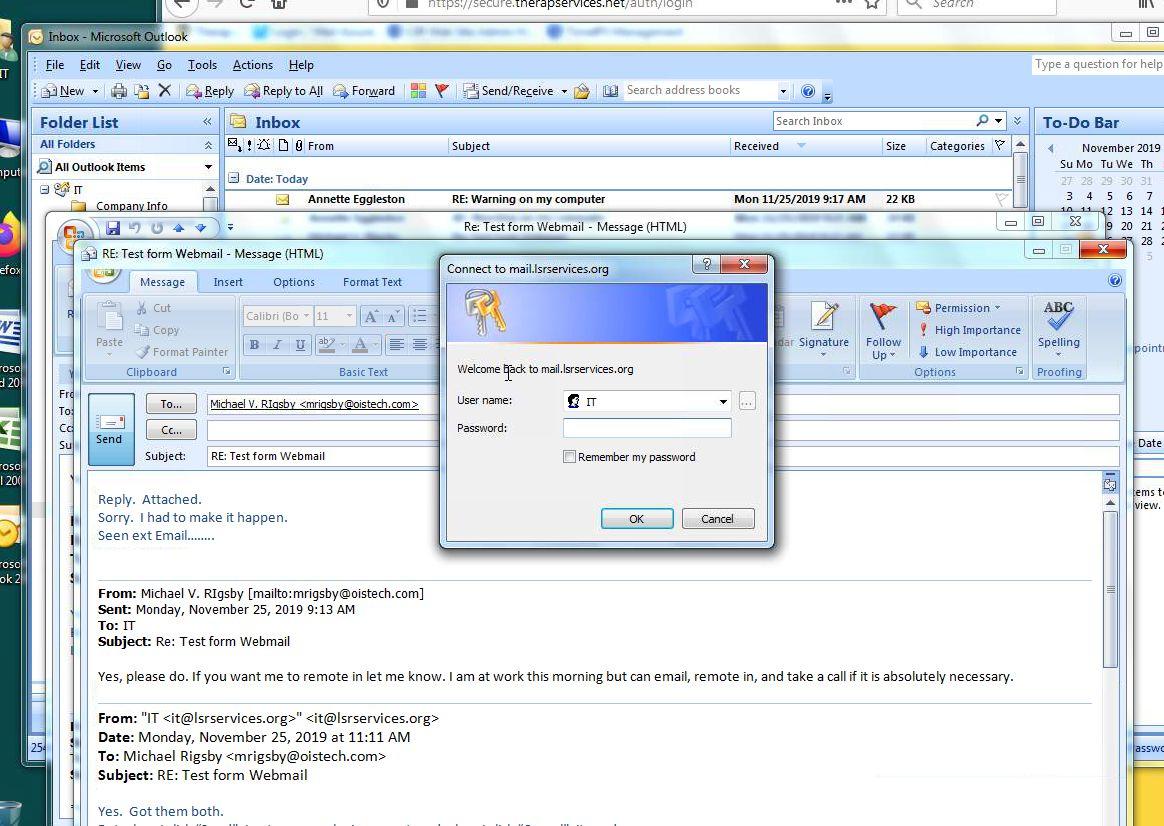The height and width of the screenshot is (826, 1164).
Task: Click the Forward button in Outlook toolbar
Action: [364, 91]
